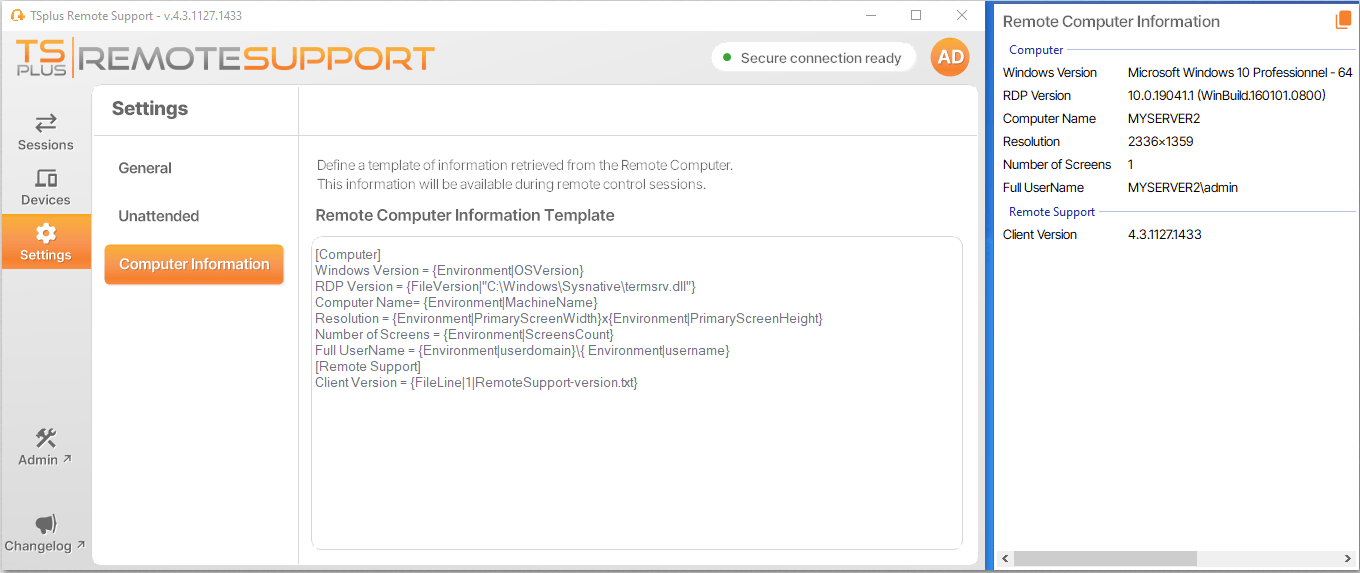Click the left scroll arrow in info panel
The image size is (1360, 573).
(1006, 558)
